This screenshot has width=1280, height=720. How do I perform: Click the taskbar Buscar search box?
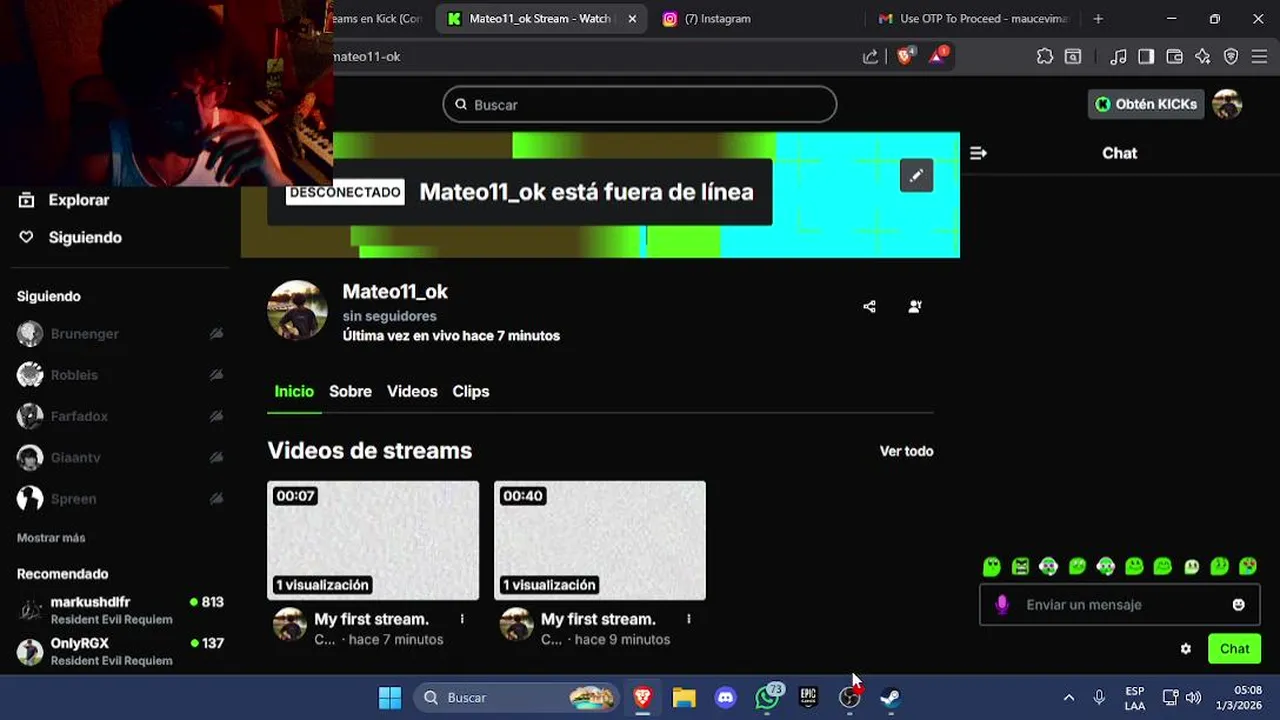click(x=518, y=698)
